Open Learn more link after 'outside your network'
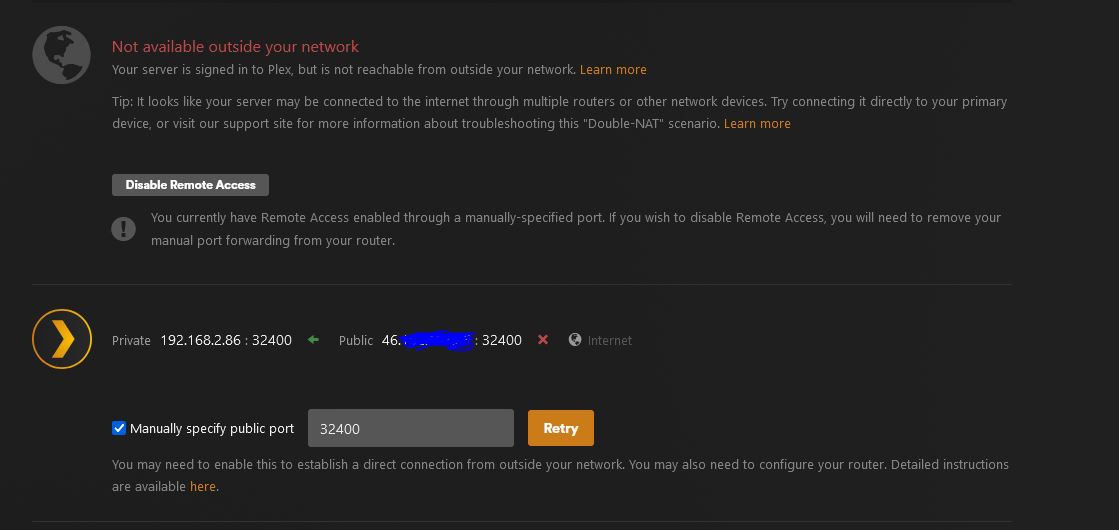1119x530 pixels. (613, 70)
